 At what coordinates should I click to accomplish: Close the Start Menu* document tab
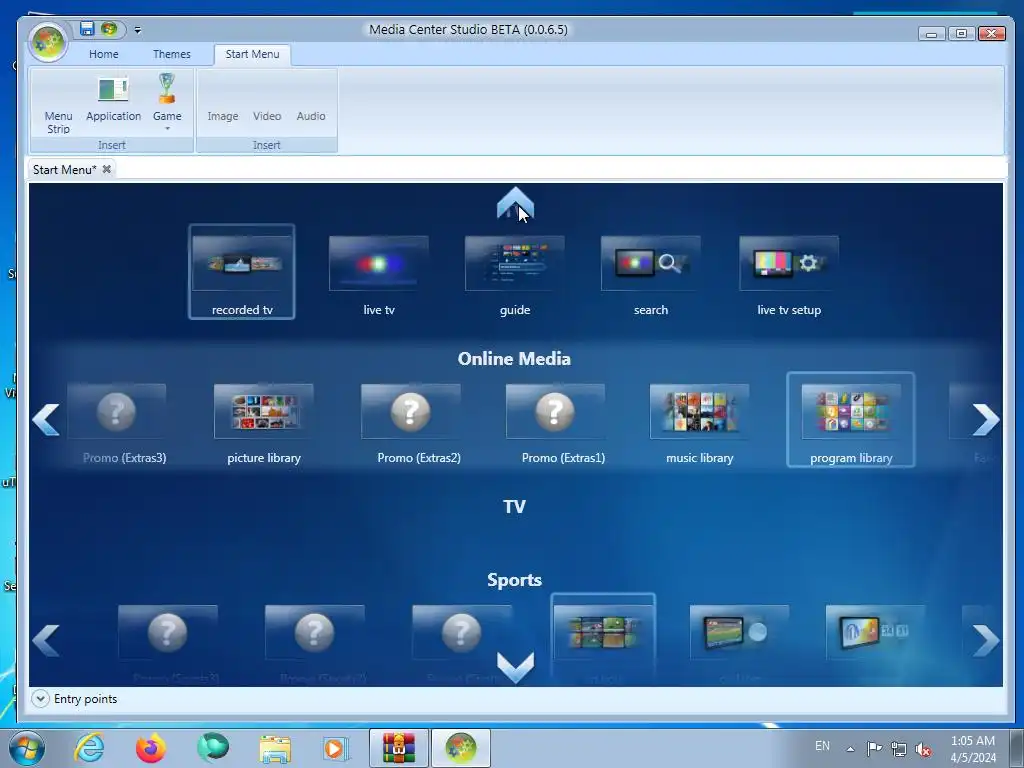click(x=106, y=169)
